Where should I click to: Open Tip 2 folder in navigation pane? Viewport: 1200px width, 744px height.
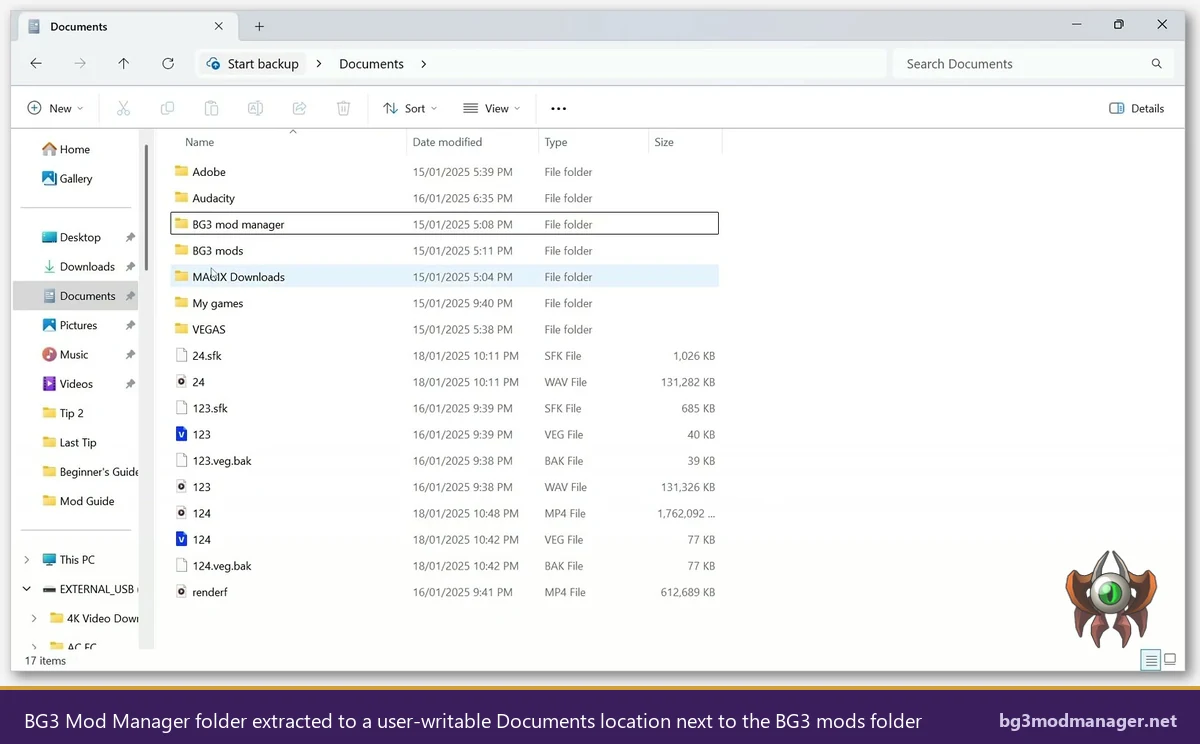coord(71,413)
